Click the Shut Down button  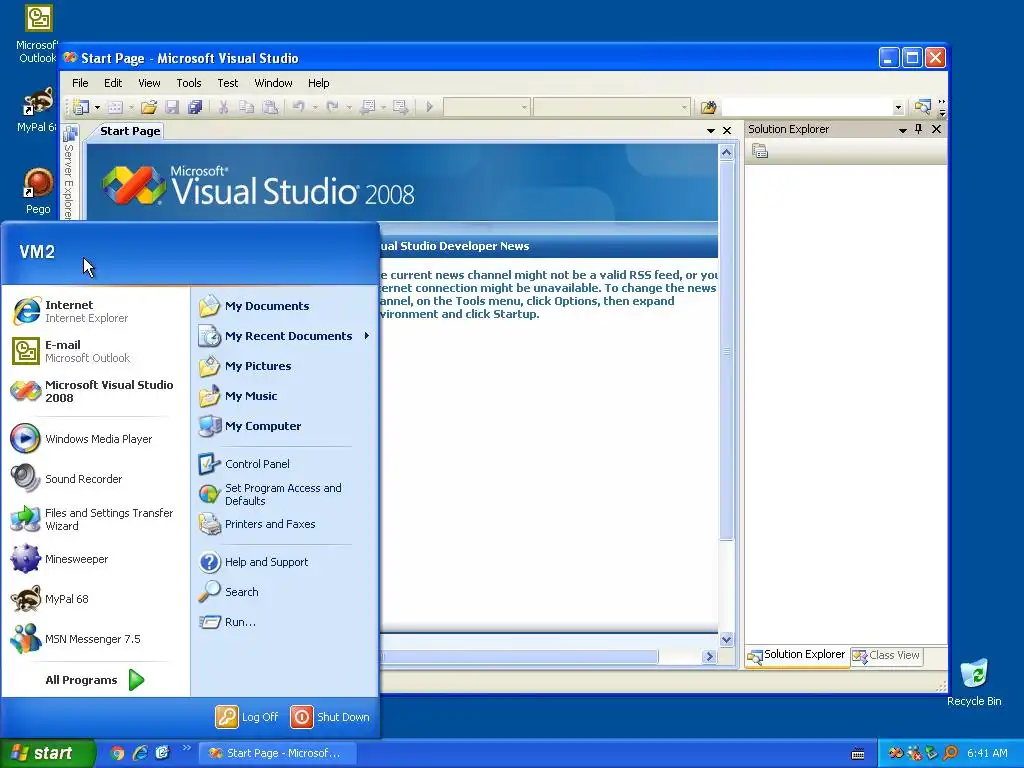pyautogui.click(x=330, y=716)
